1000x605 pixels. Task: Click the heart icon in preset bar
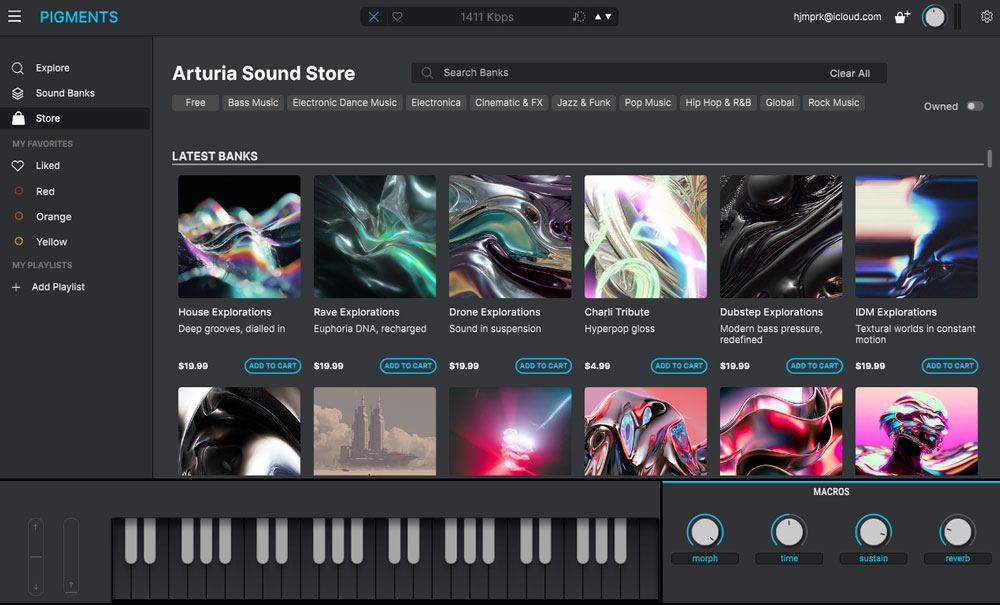[x=397, y=17]
